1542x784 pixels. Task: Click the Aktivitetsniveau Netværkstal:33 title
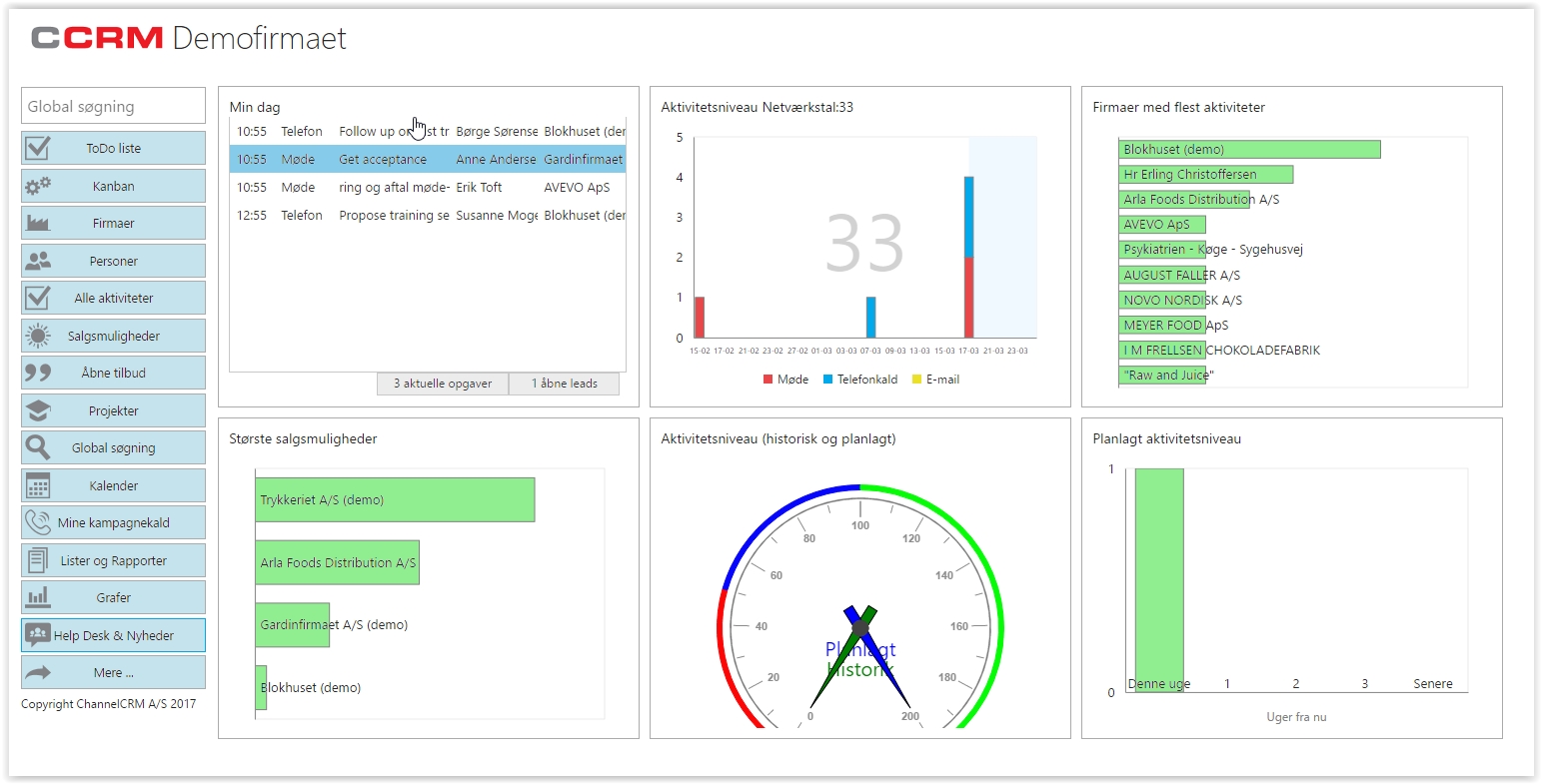(757, 107)
